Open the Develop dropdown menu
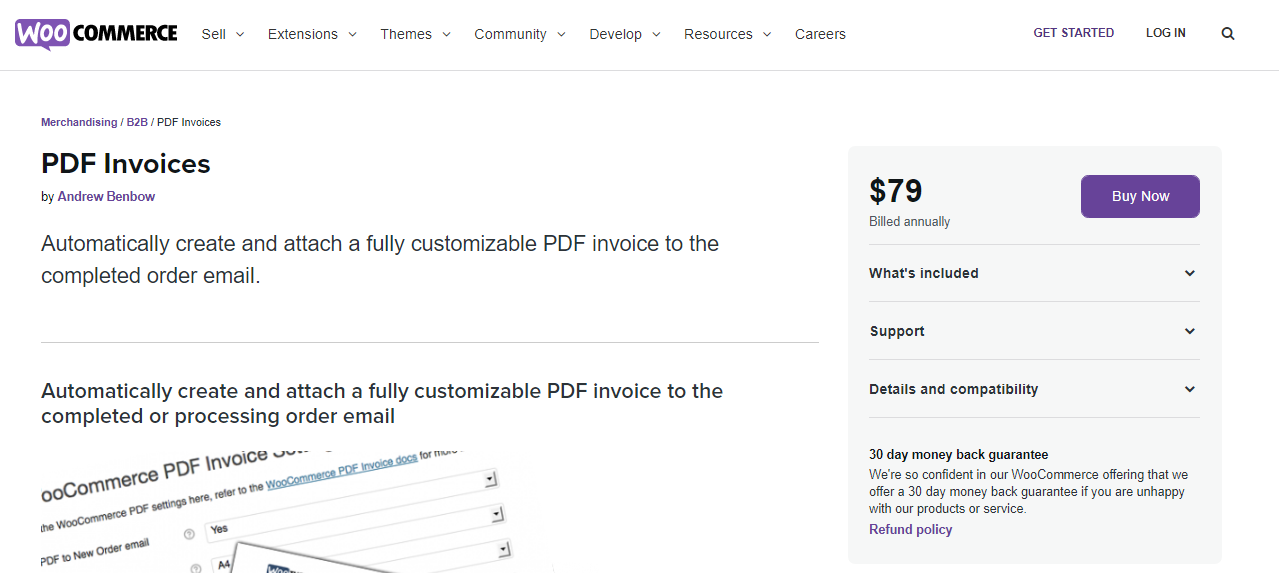Screen dimensions: 1279x573 (x=624, y=34)
